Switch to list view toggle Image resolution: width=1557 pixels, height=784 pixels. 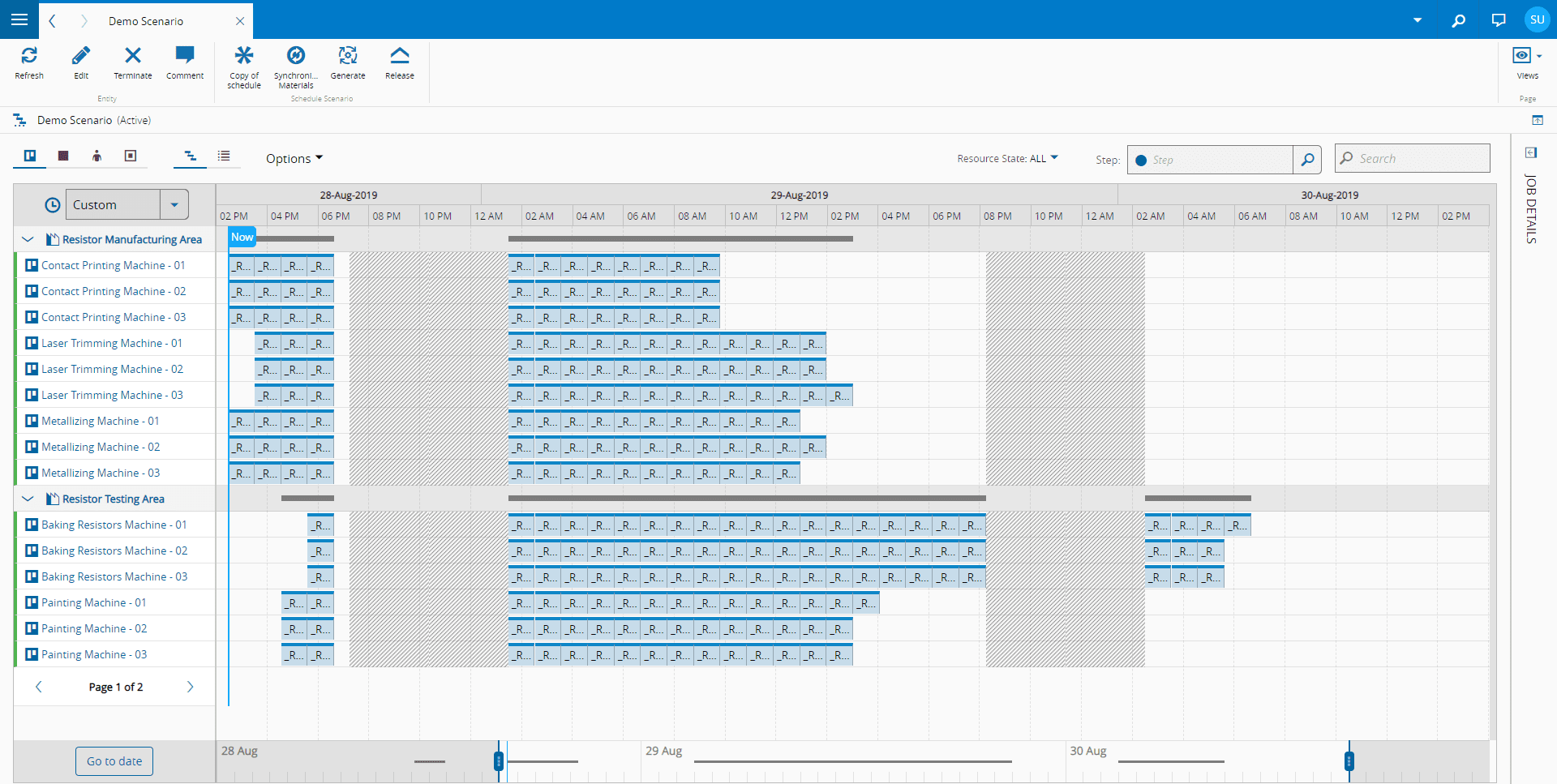tap(224, 156)
